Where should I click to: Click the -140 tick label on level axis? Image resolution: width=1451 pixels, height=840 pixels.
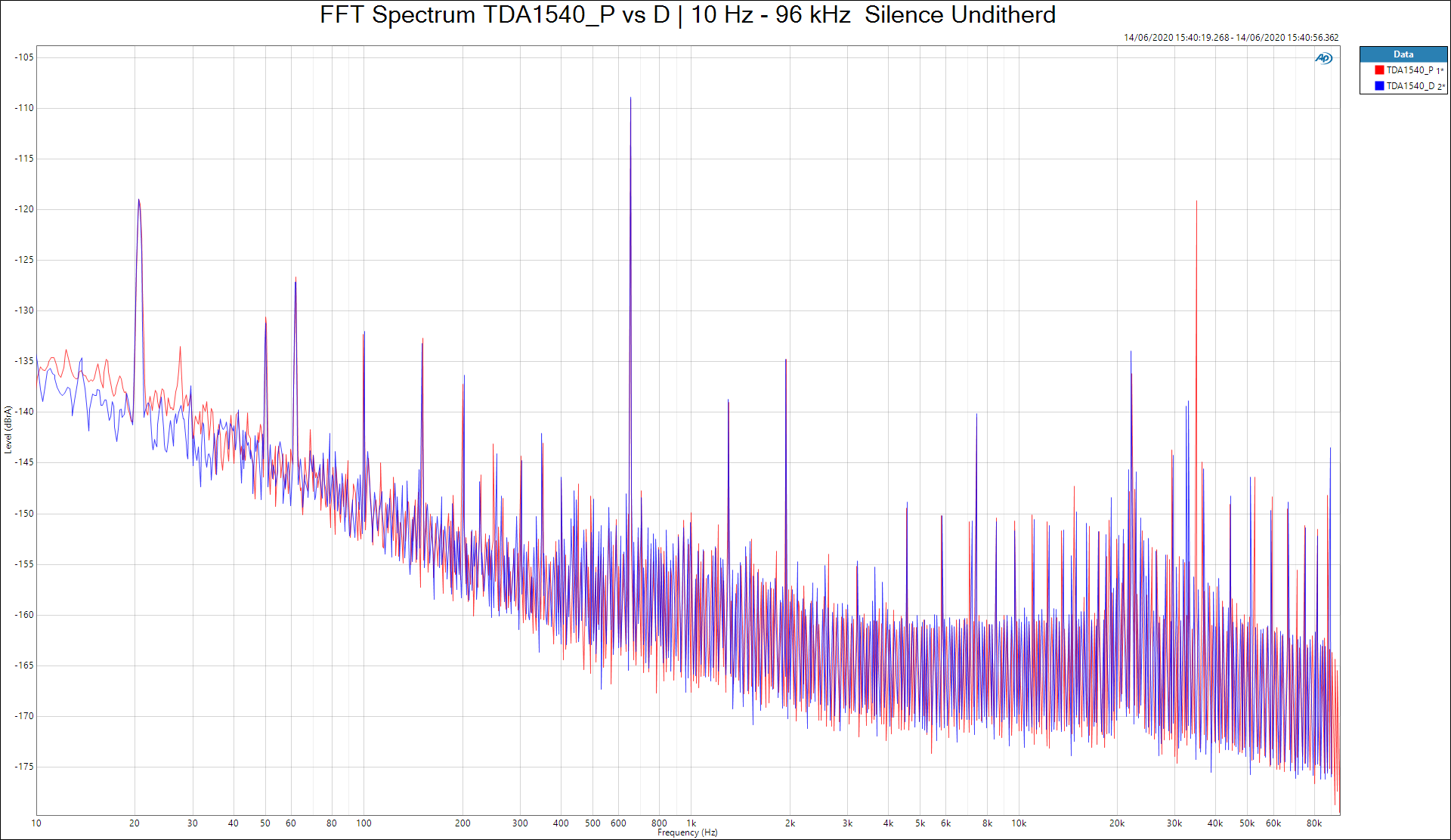click(24, 412)
